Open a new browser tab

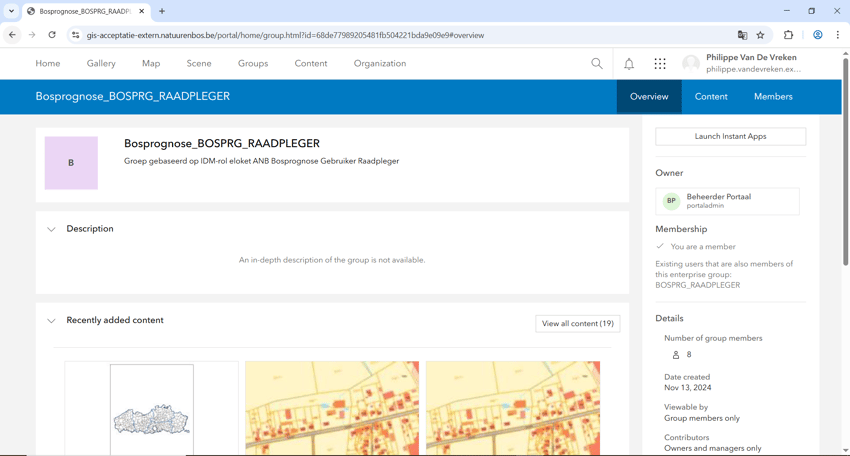coord(162,11)
